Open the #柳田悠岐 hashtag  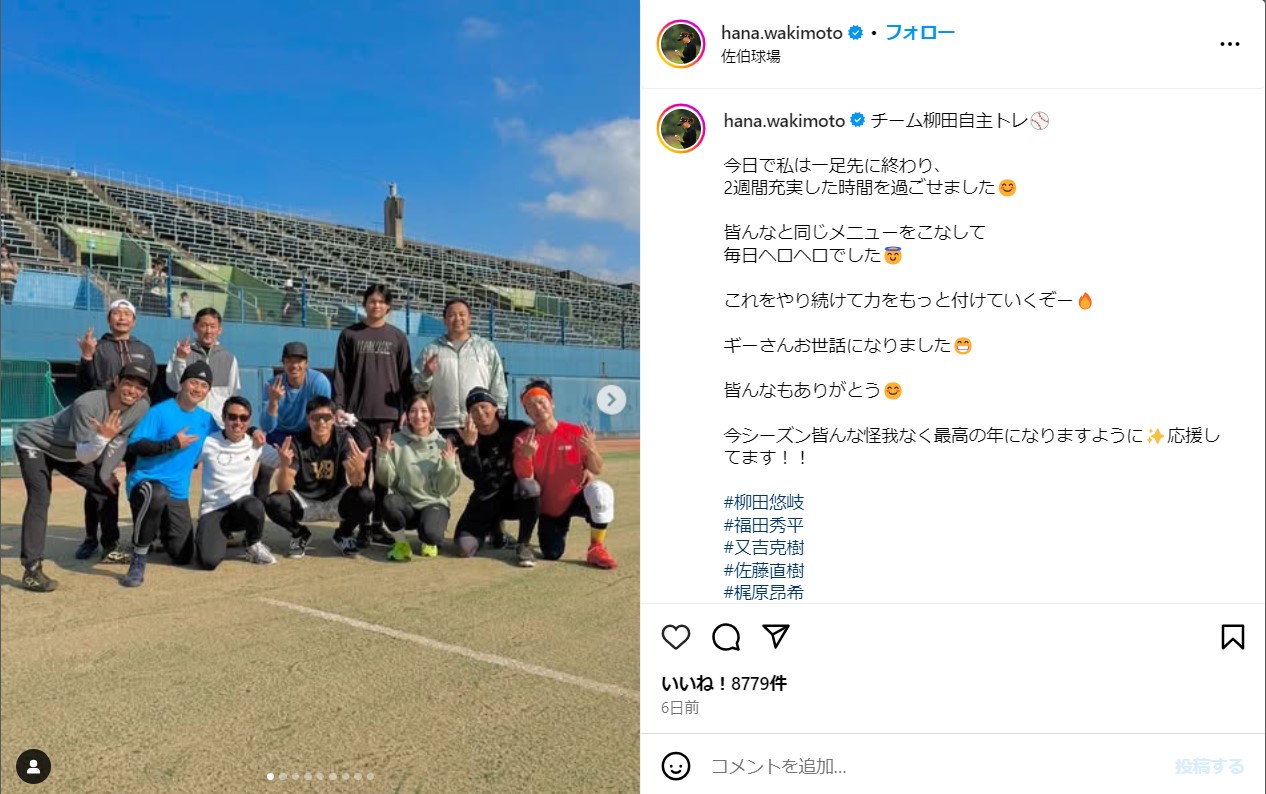click(x=764, y=502)
